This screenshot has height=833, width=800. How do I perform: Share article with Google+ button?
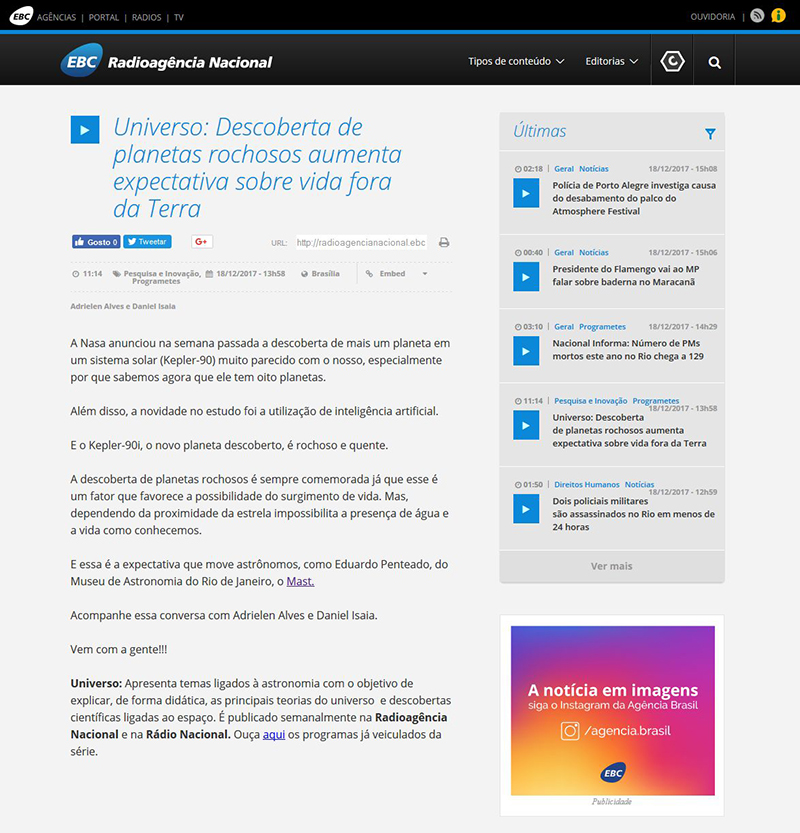(201, 242)
